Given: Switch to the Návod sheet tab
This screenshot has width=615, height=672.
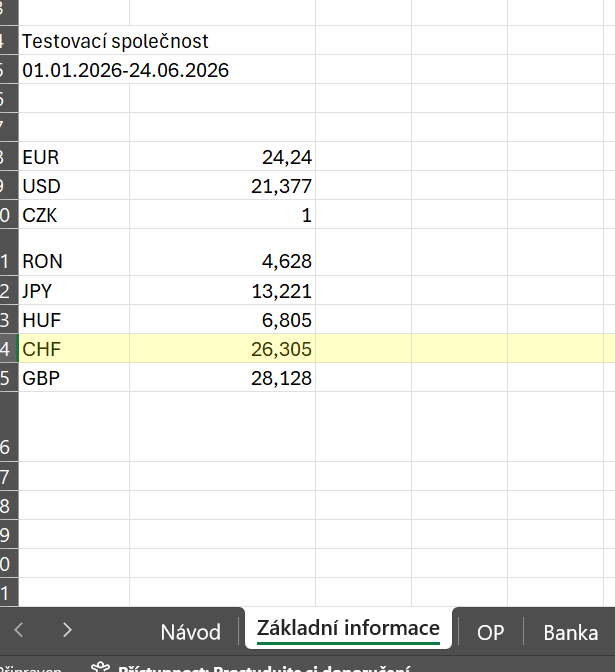Looking at the screenshot, I should tap(190, 632).
